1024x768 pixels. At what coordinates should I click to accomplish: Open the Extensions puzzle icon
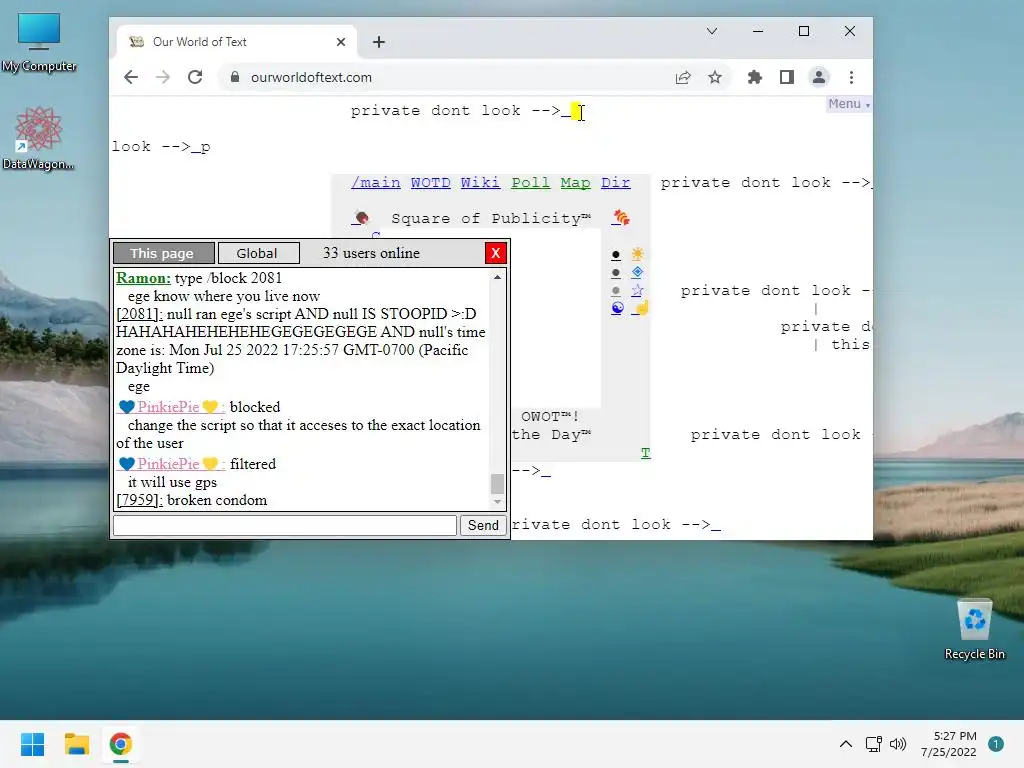(x=754, y=77)
